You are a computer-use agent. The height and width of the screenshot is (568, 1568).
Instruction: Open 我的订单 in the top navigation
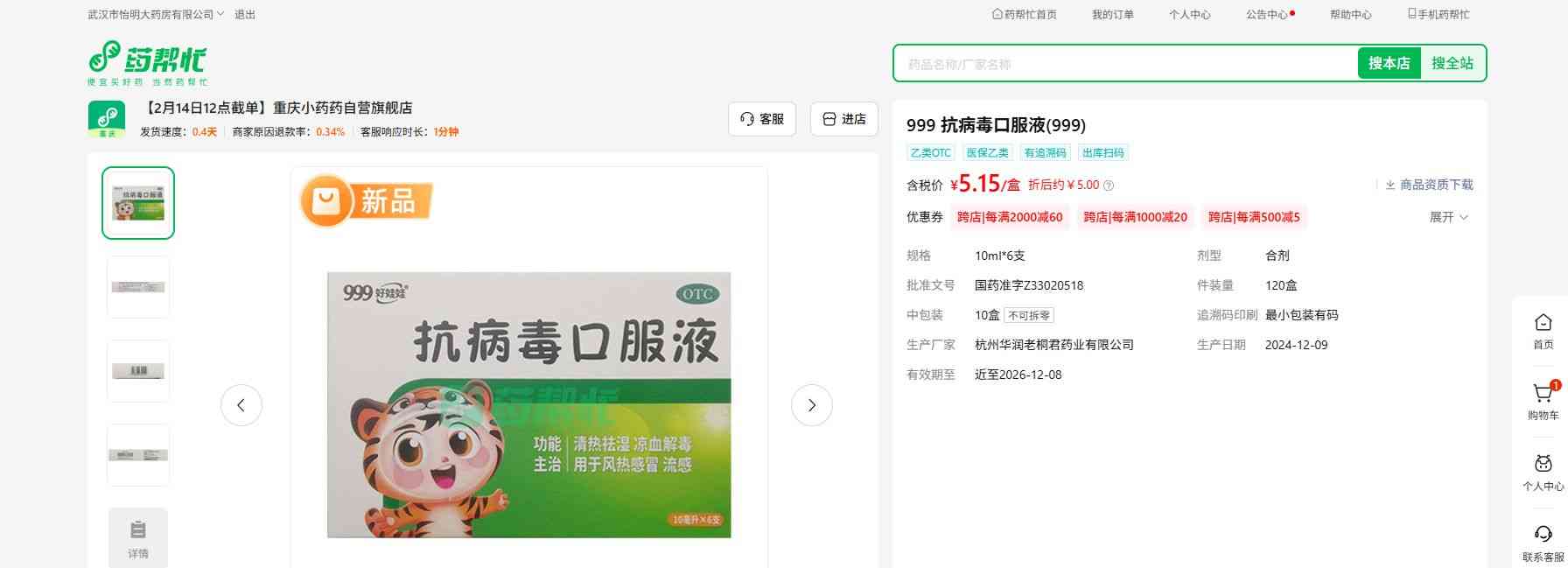pyautogui.click(x=1112, y=15)
